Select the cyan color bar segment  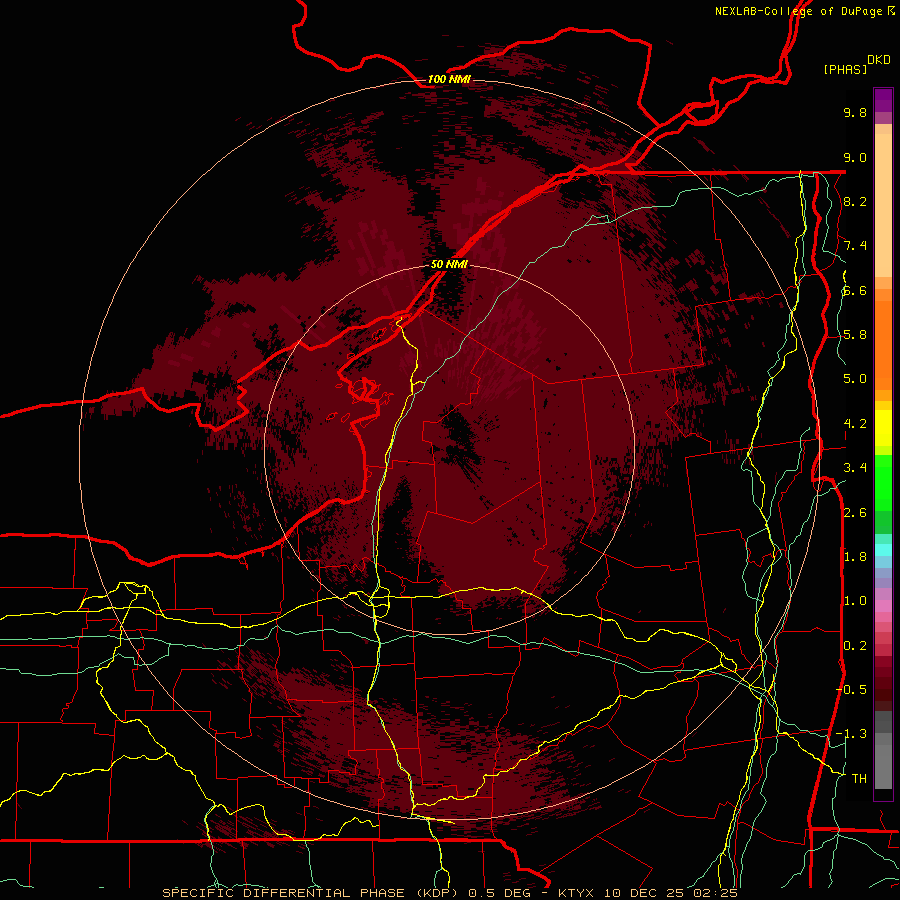pyautogui.click(x=883, y=550)
